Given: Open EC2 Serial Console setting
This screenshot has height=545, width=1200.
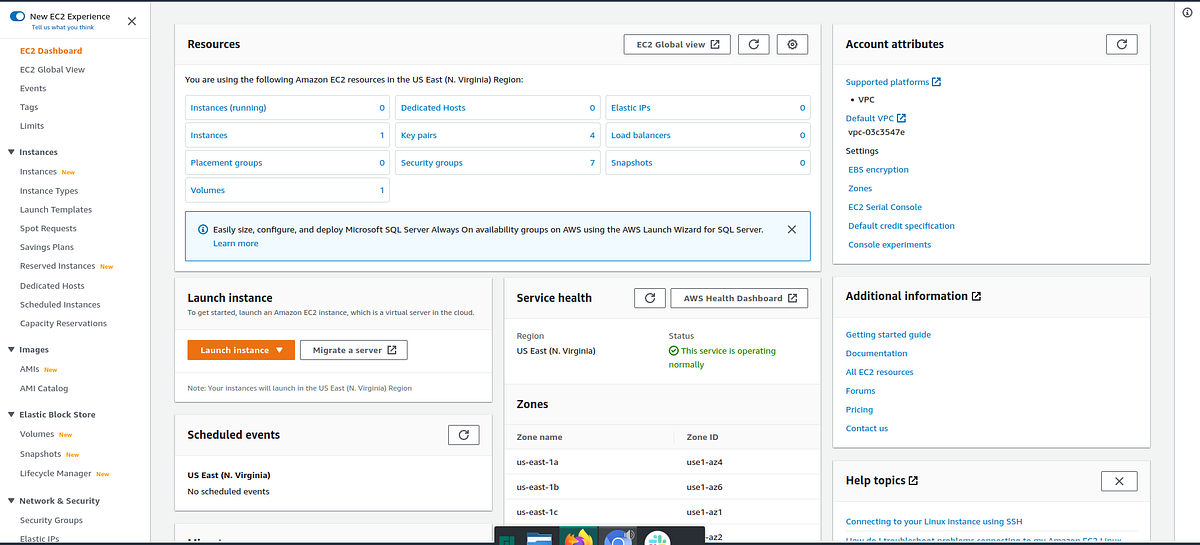Looking at the screenshot, I should tap(885, 207).
